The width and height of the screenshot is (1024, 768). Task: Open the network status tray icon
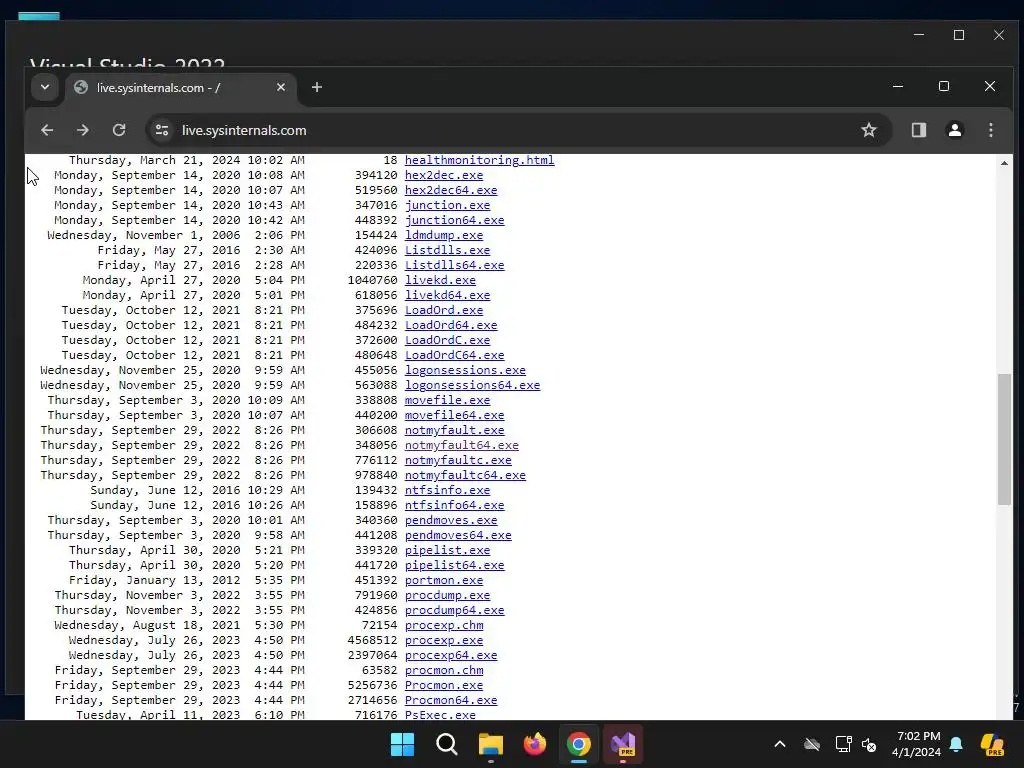click(843, 744)
